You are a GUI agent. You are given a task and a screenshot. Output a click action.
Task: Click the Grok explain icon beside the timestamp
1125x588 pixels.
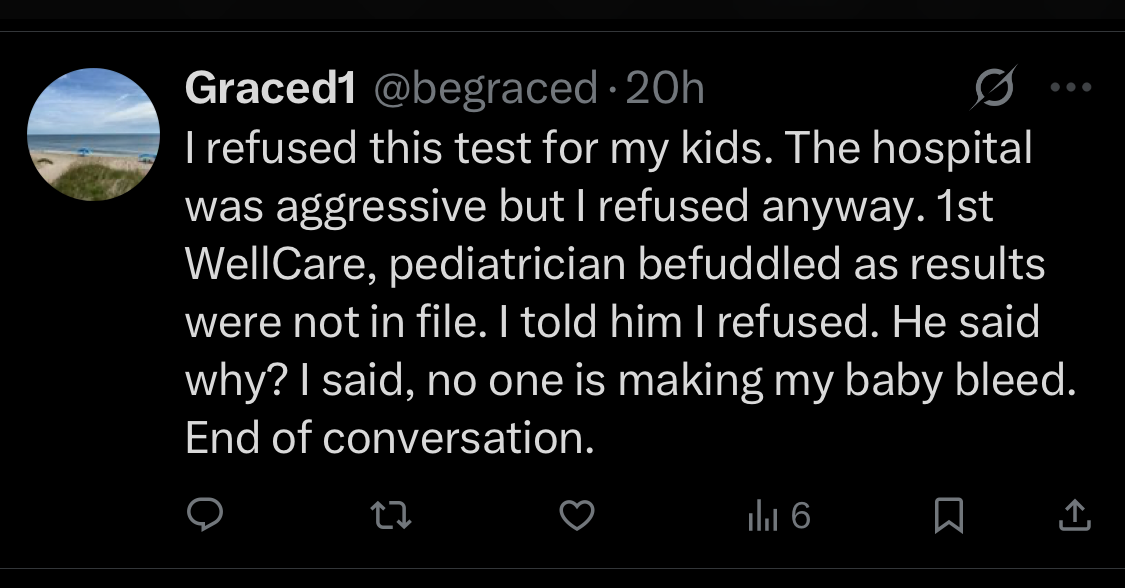click(x=995, y=89)
